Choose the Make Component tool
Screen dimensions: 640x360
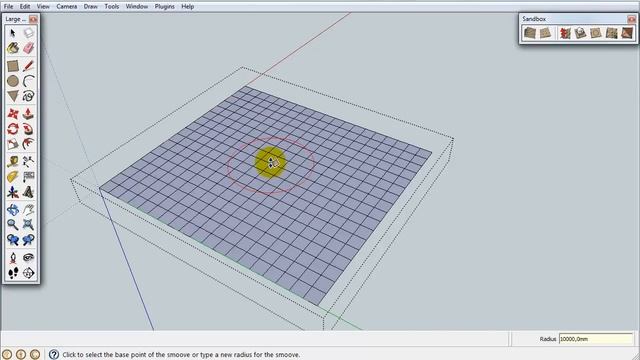point(28,33)
